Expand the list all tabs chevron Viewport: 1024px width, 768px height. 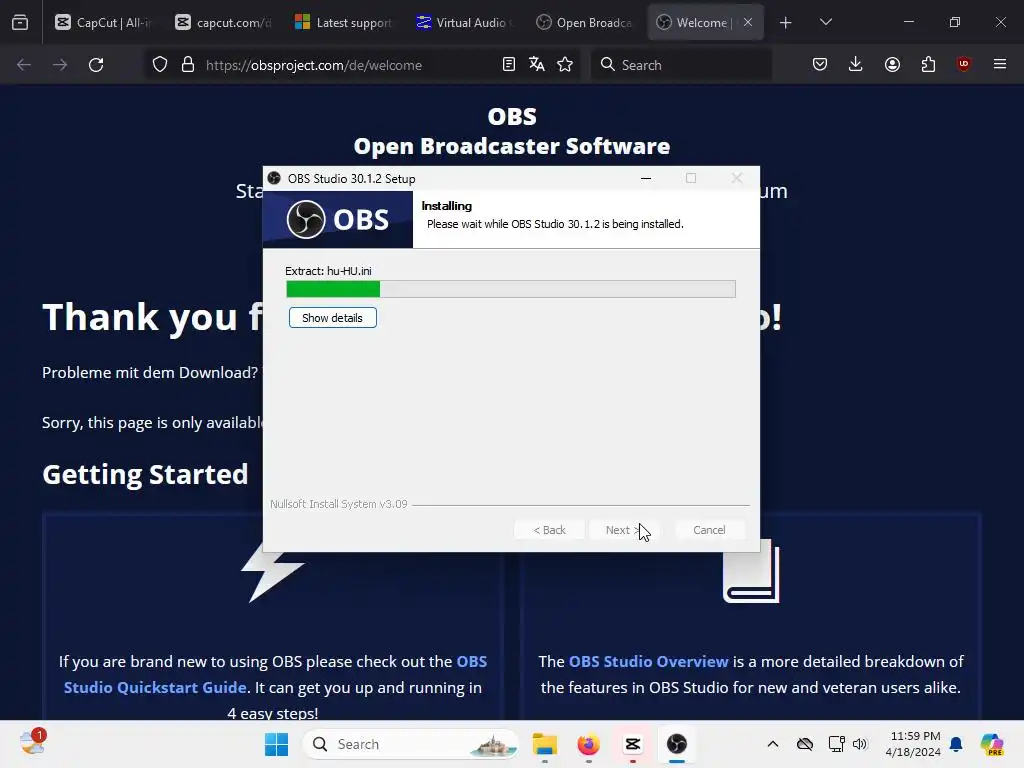825,22
